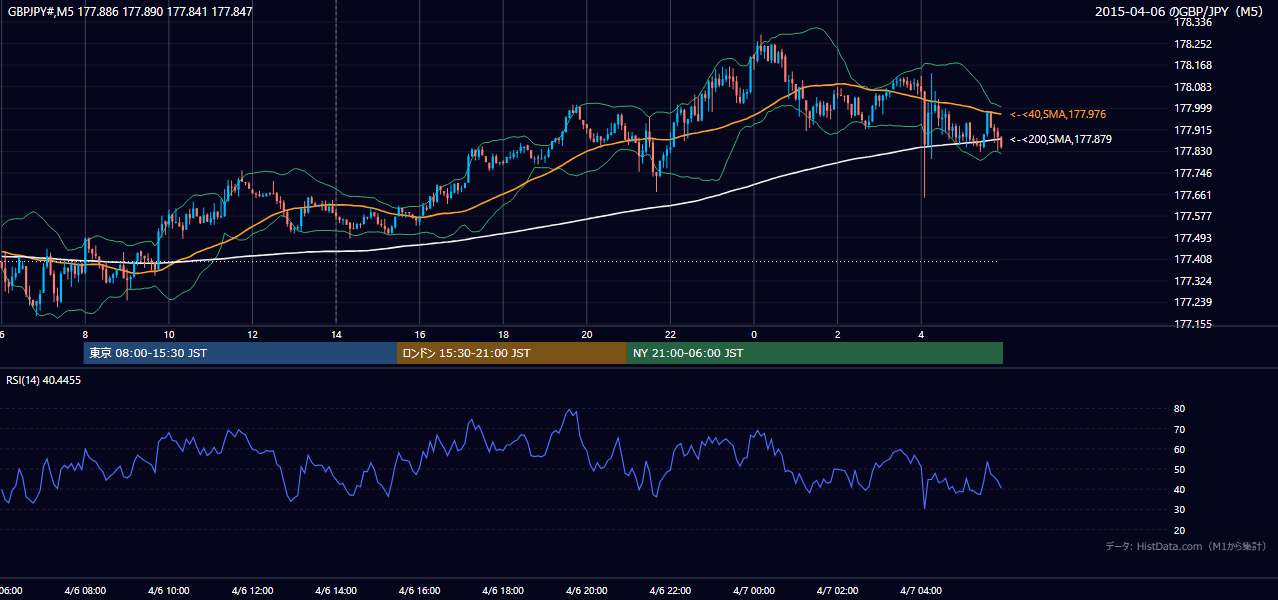
Task: Open the HistData.com data source credit
Action: click(x=1186, y=546)
